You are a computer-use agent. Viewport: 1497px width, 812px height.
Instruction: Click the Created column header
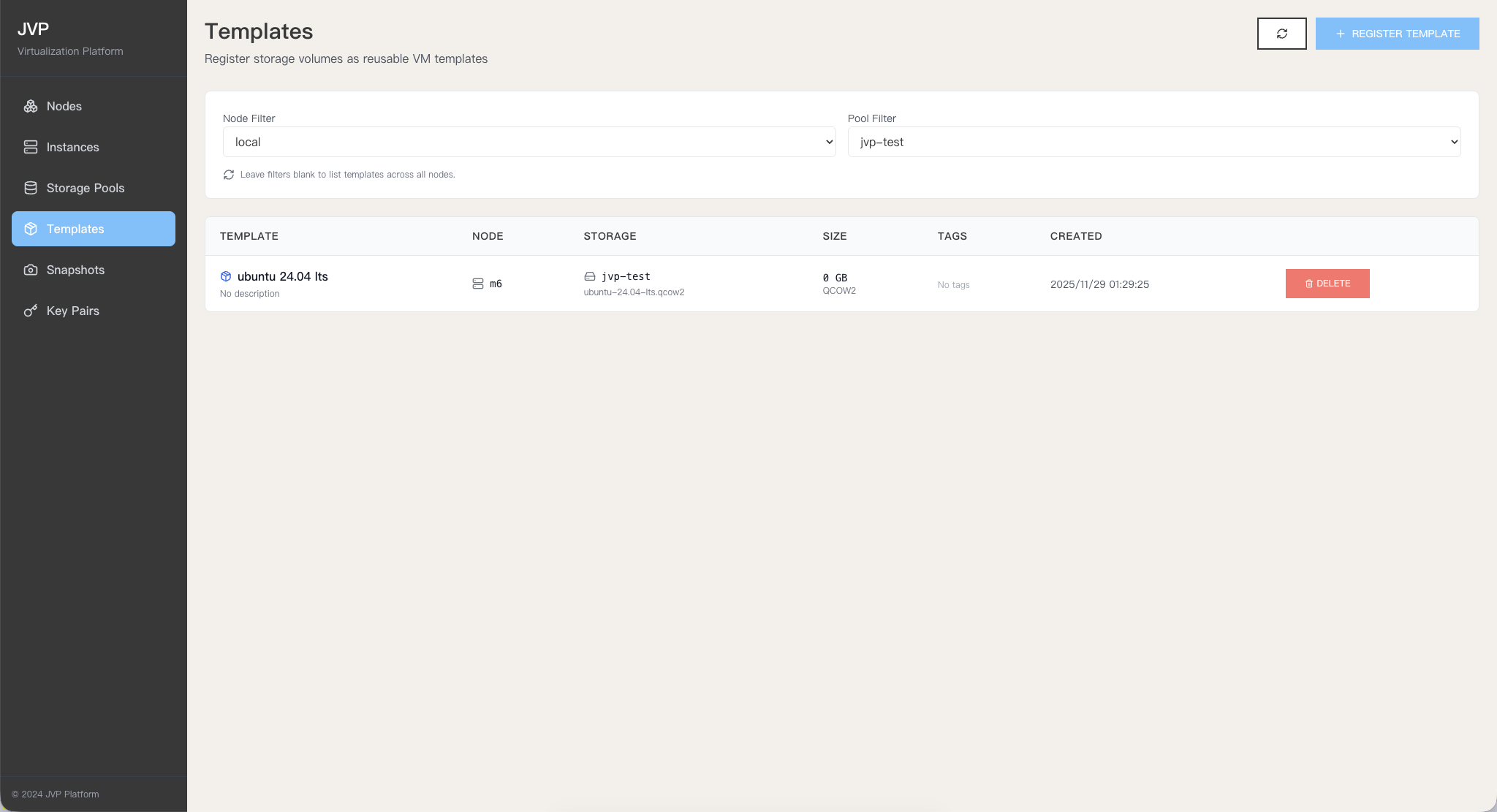pos(1075,236)
